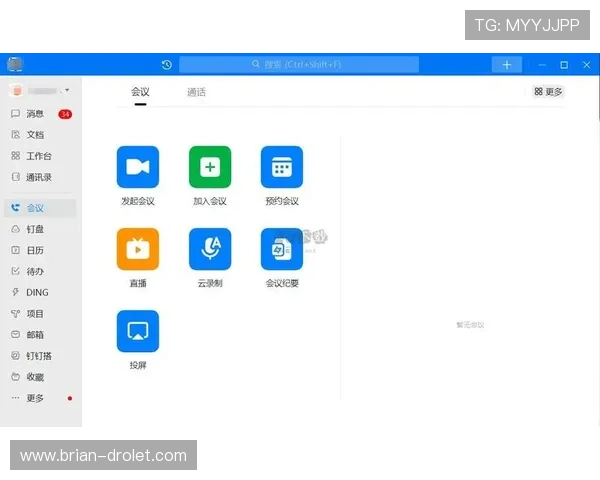
Task: Open 会议纪要 meeting minutes icon
Action: (x=282, y=249)
